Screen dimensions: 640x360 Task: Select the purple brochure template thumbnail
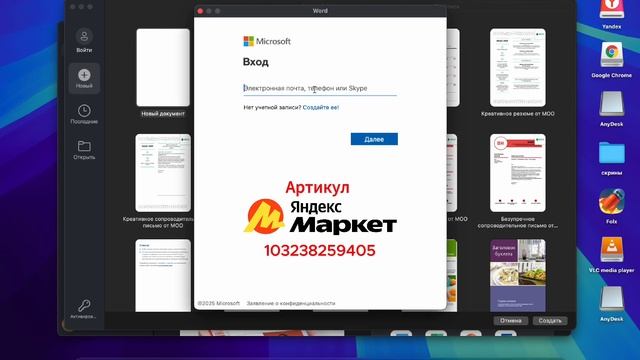click(x=518, y=276)
